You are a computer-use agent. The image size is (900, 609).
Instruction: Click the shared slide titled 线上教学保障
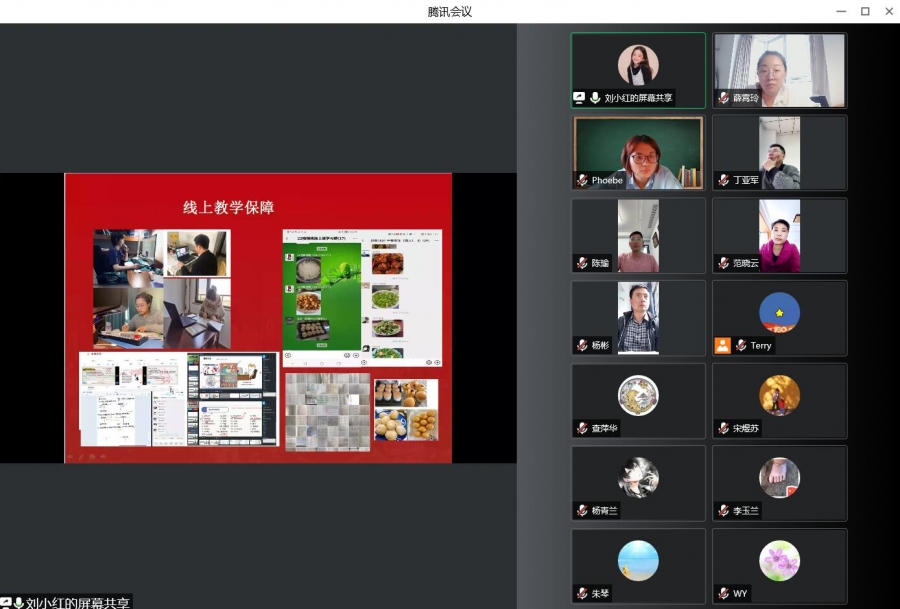(258, 318)
